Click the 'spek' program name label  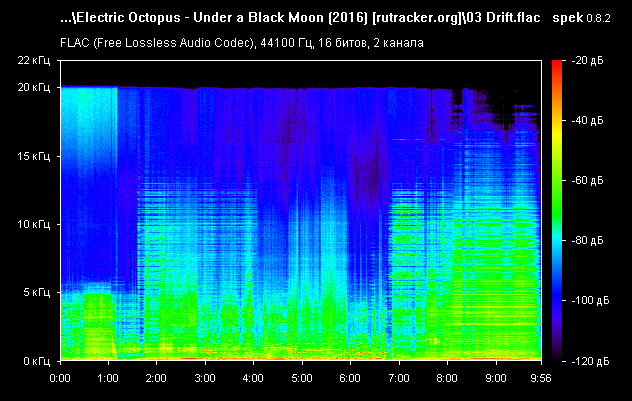click(568, 18)
